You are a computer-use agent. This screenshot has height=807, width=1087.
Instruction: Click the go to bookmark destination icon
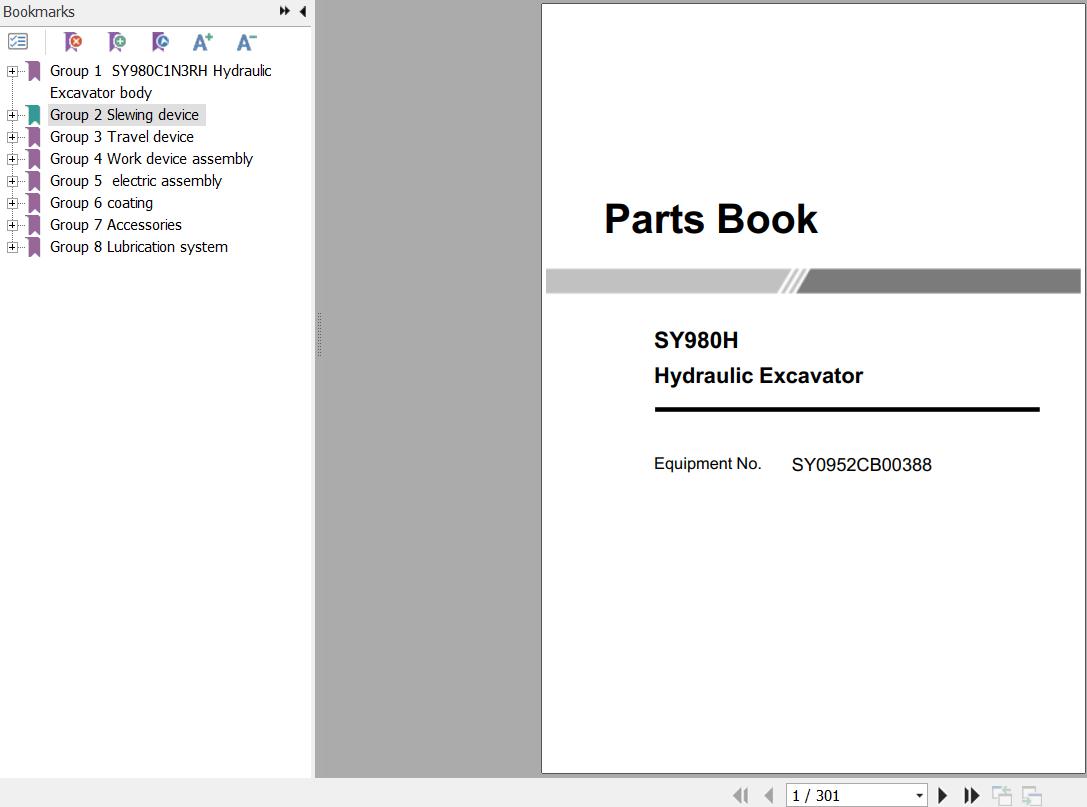[160, 42]
